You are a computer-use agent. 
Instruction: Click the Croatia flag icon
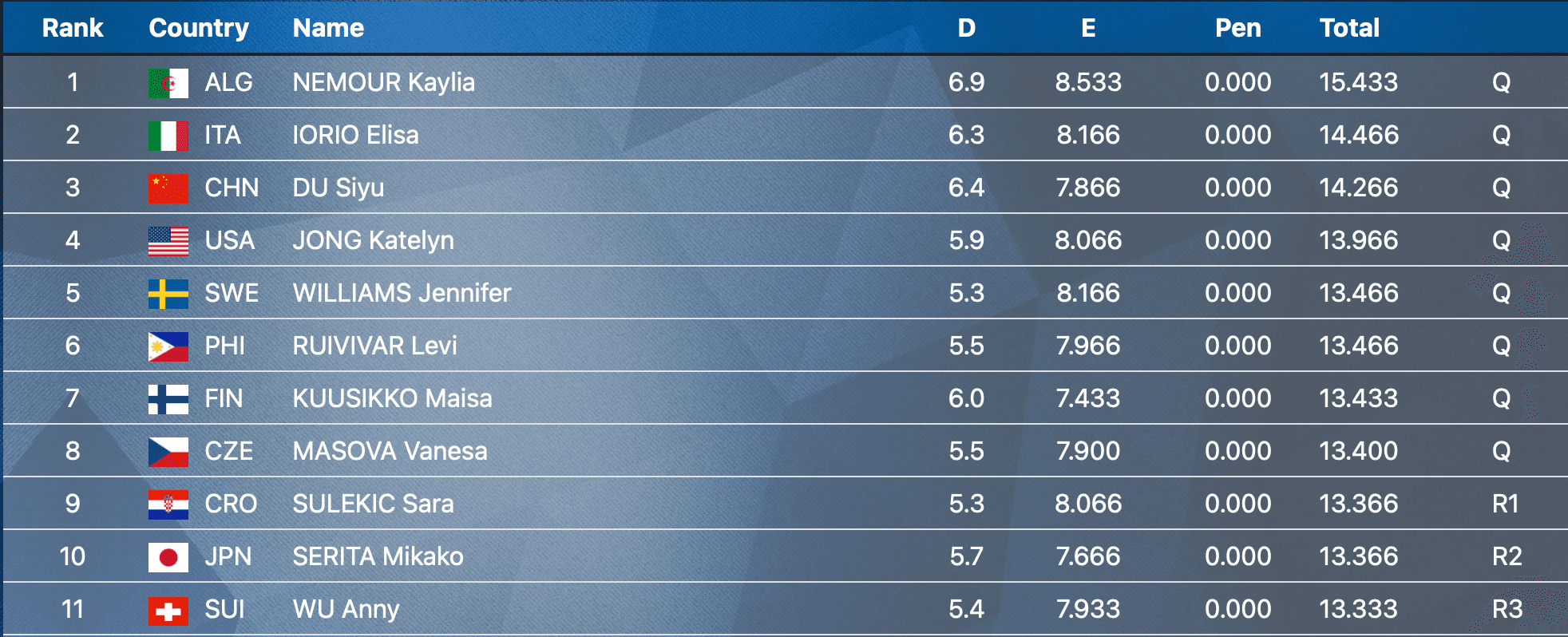coord(168,504)
